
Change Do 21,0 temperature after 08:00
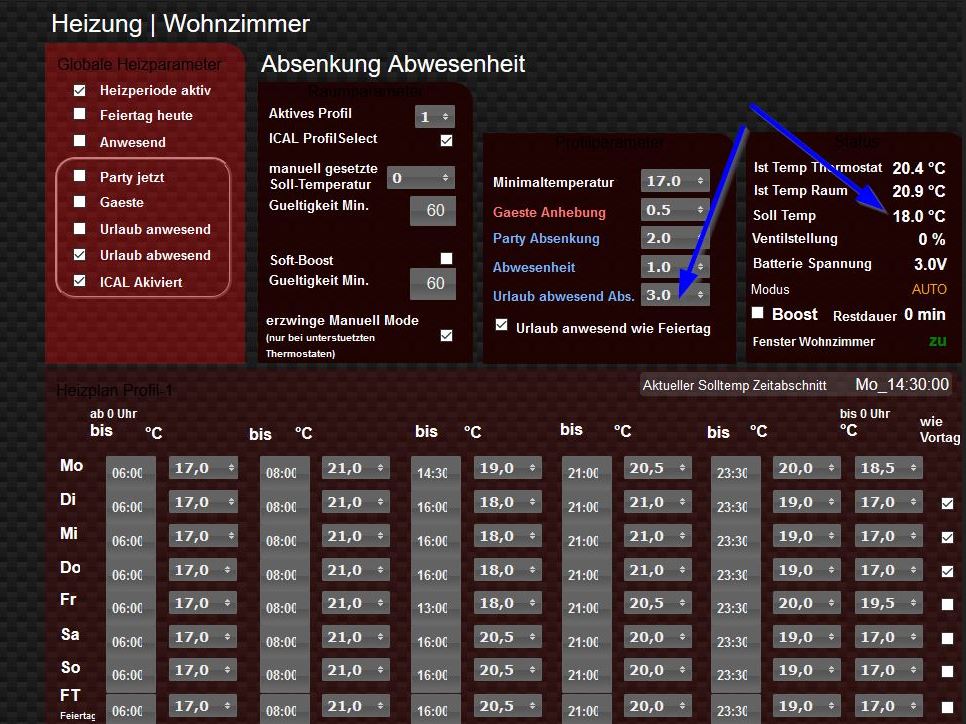(355, 570)
